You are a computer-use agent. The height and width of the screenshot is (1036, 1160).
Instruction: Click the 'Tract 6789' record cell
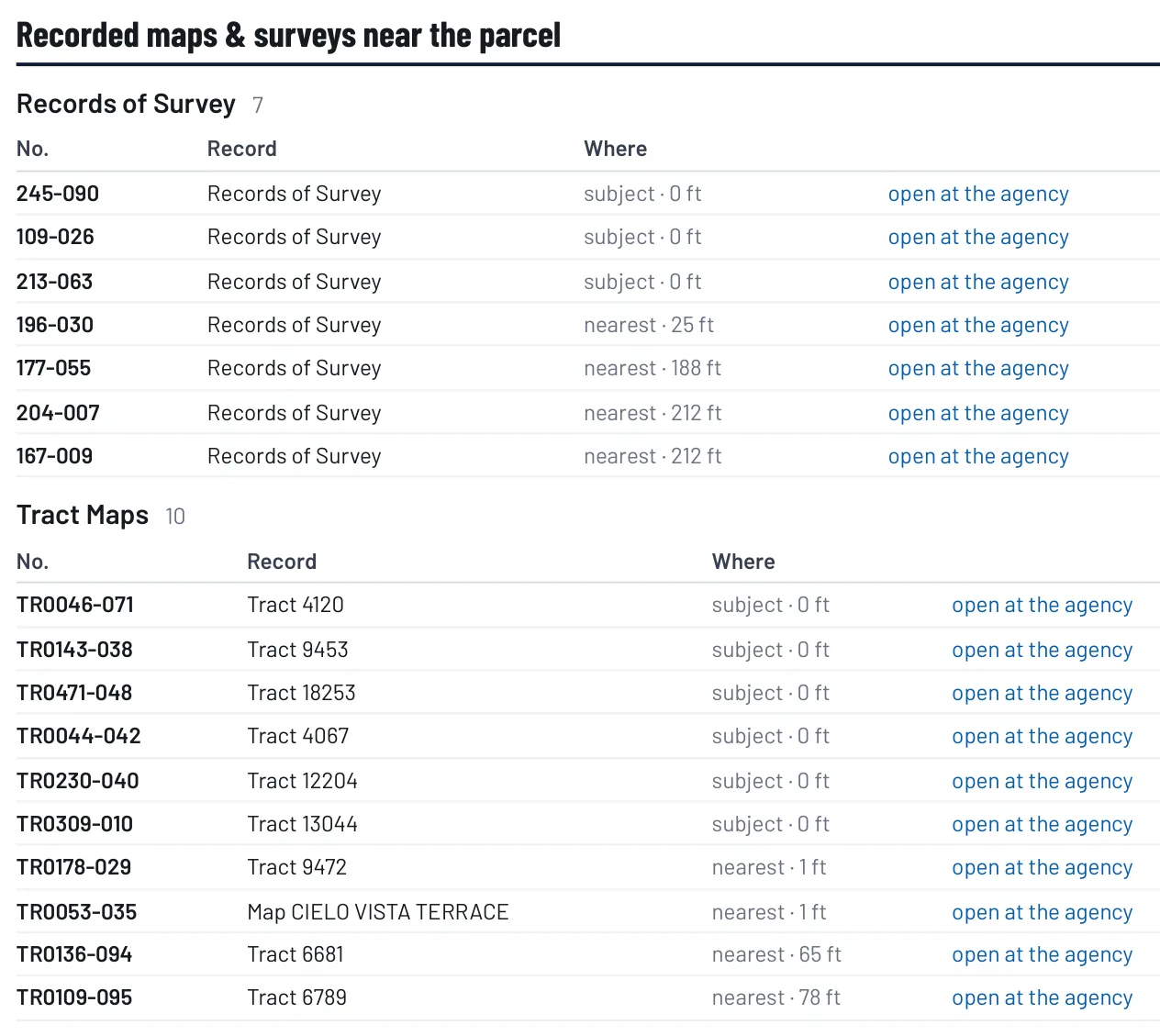(x=297, y=997)
